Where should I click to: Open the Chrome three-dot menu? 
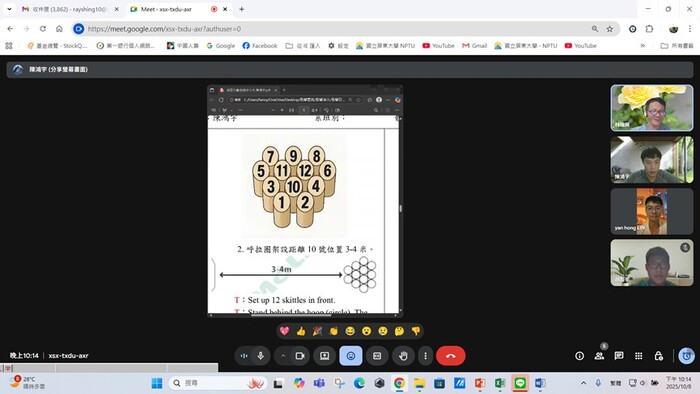[690, 29]
